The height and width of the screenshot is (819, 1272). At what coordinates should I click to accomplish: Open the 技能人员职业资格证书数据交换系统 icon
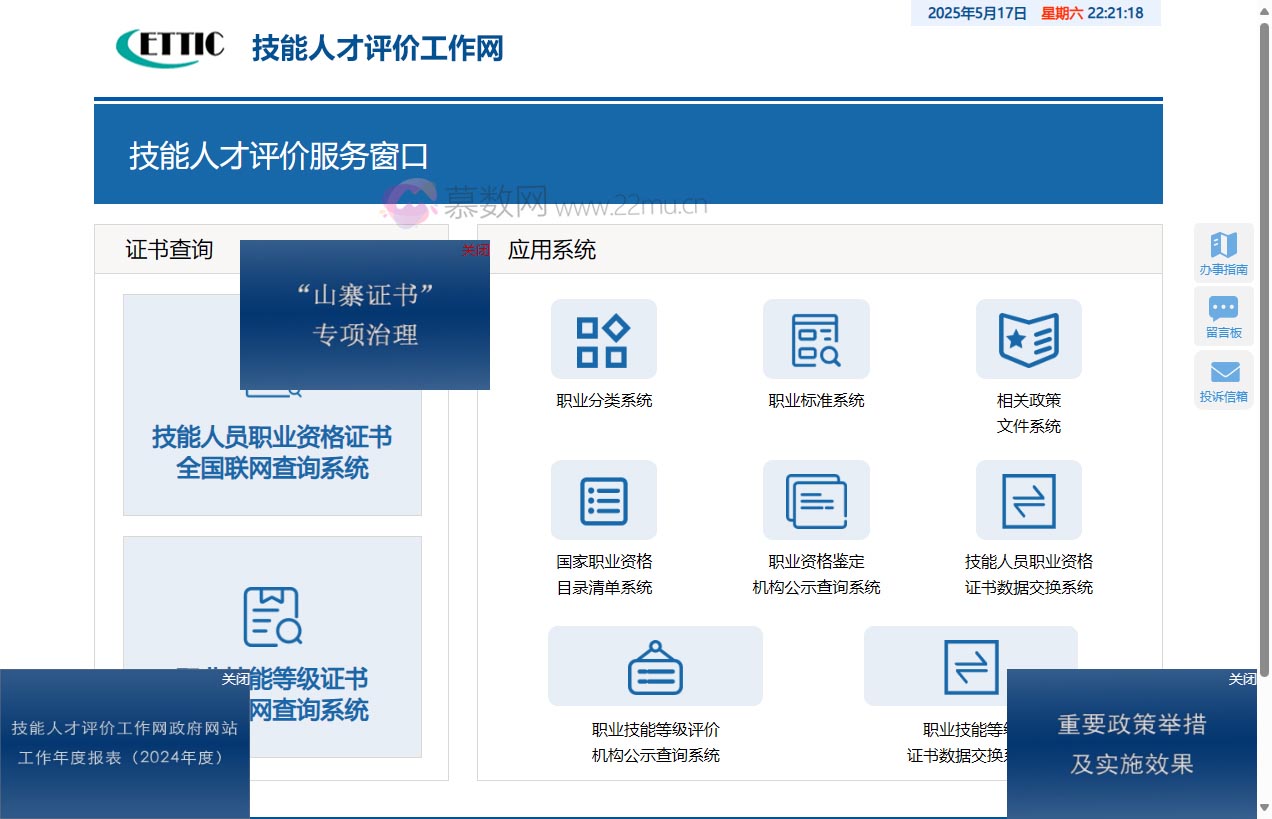tap(1028, 500)
